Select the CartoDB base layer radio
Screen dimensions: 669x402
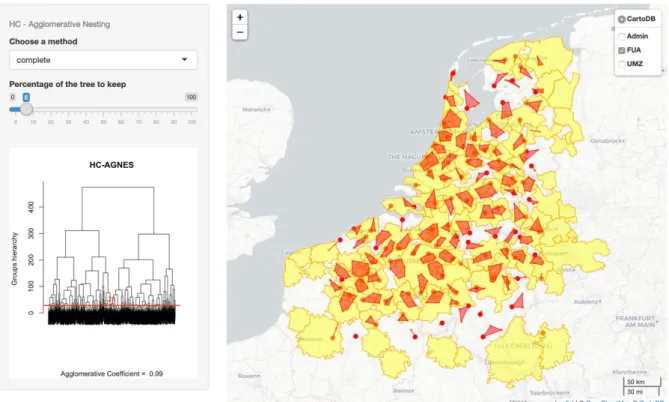pyautogui.click(x=622, y=19)
